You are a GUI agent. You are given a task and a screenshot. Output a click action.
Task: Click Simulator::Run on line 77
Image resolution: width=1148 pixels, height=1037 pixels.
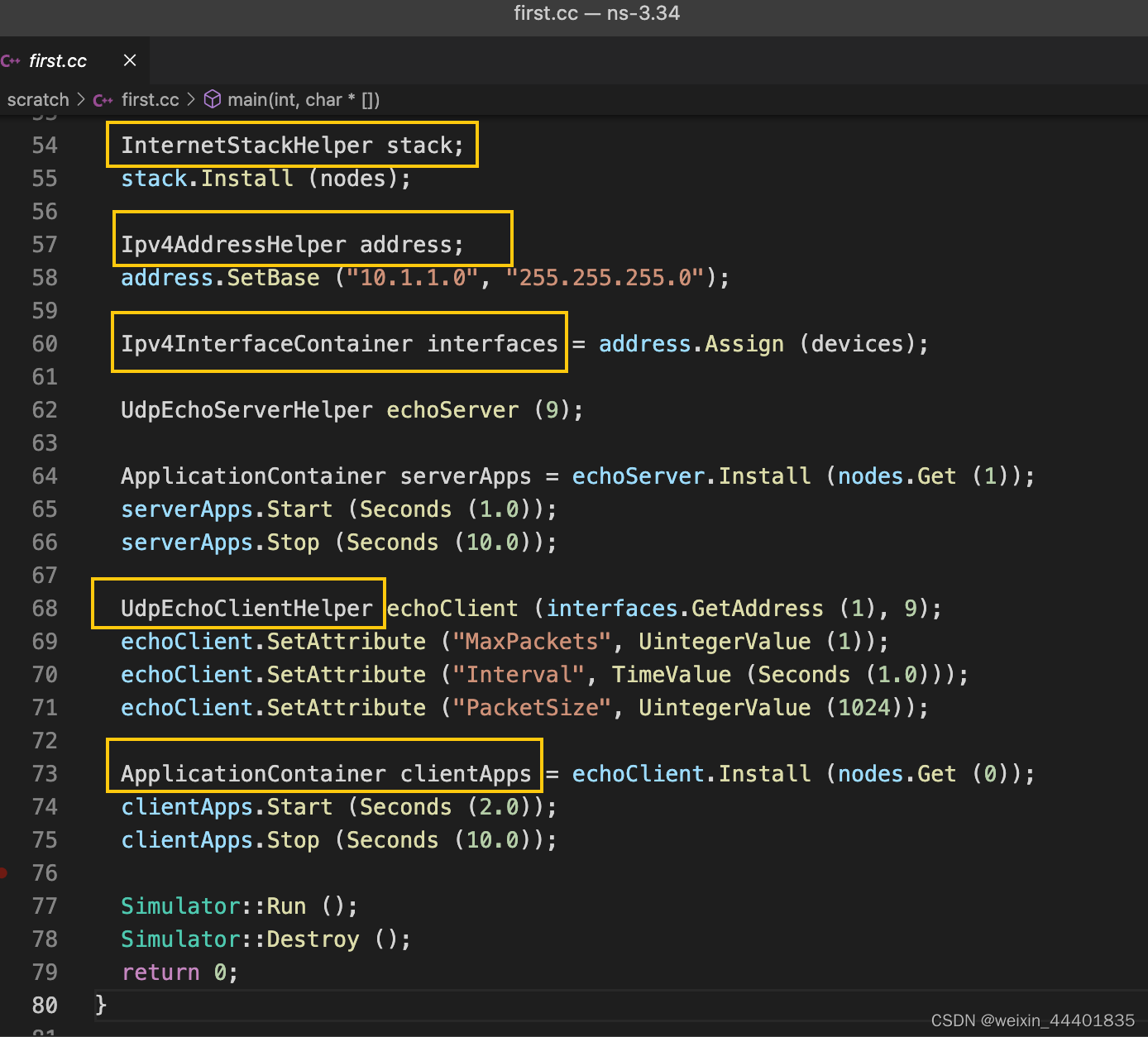(213, 906)
